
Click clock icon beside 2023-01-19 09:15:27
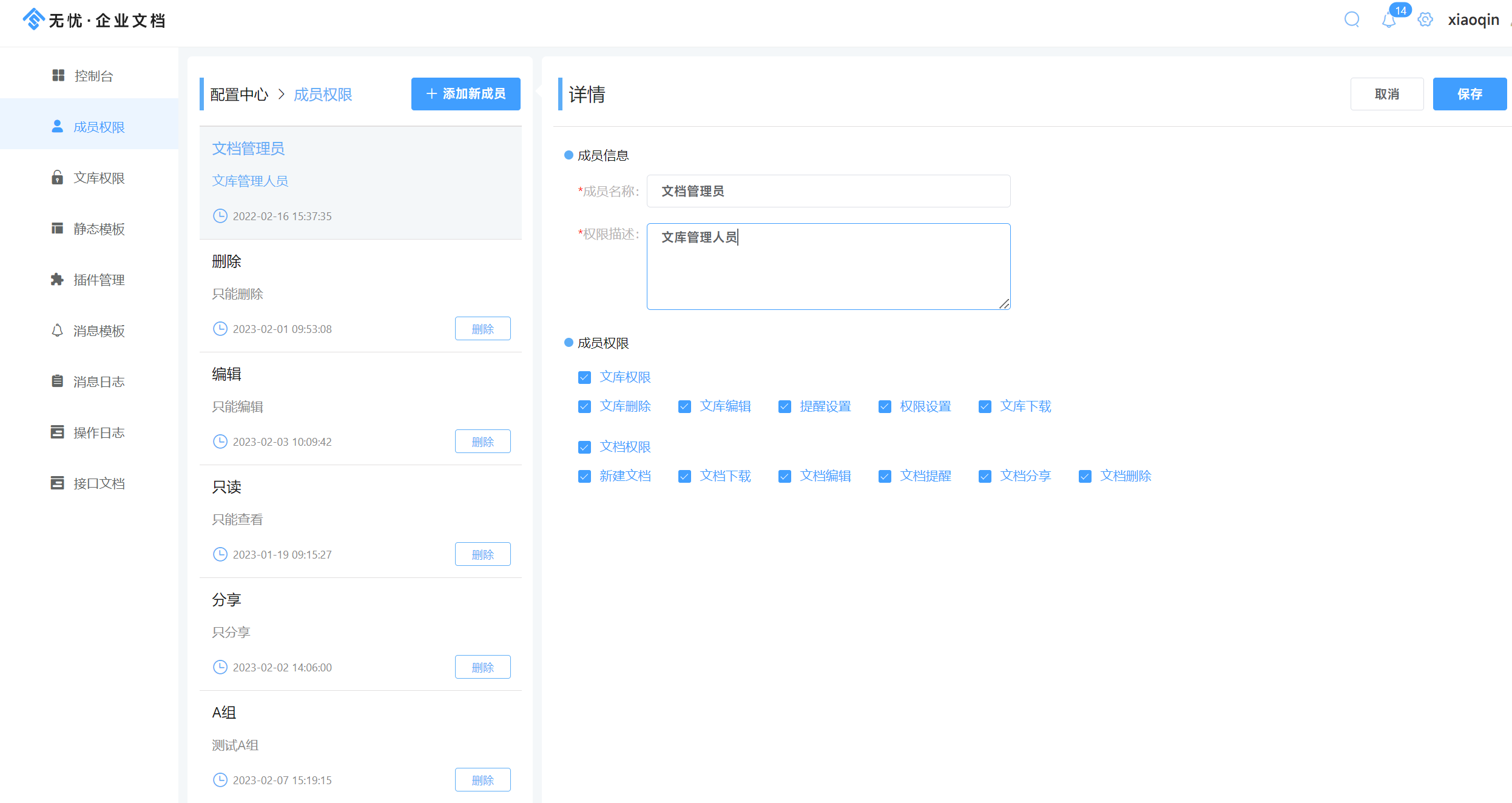coord(220,554)
